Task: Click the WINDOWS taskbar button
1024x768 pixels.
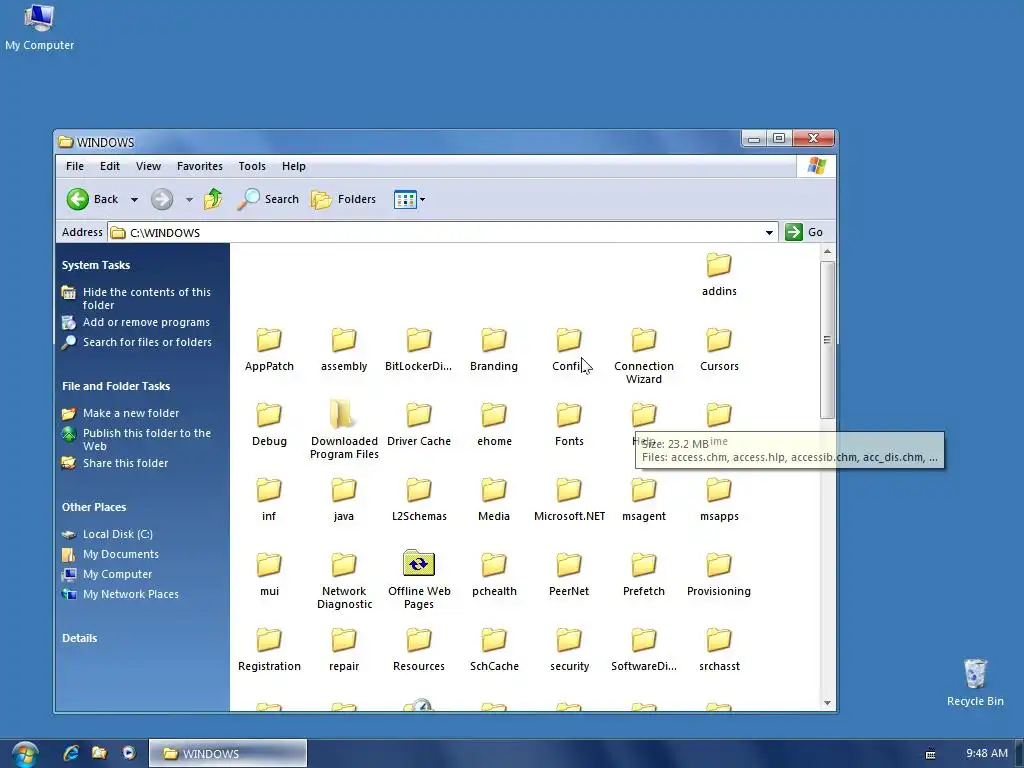Action: (x=228, y=754)
